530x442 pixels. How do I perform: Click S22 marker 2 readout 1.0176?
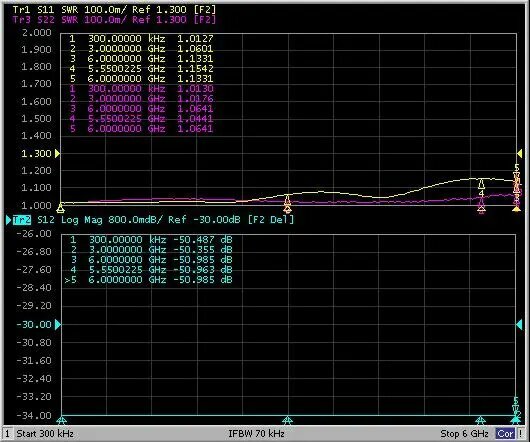tap(195, 99)
